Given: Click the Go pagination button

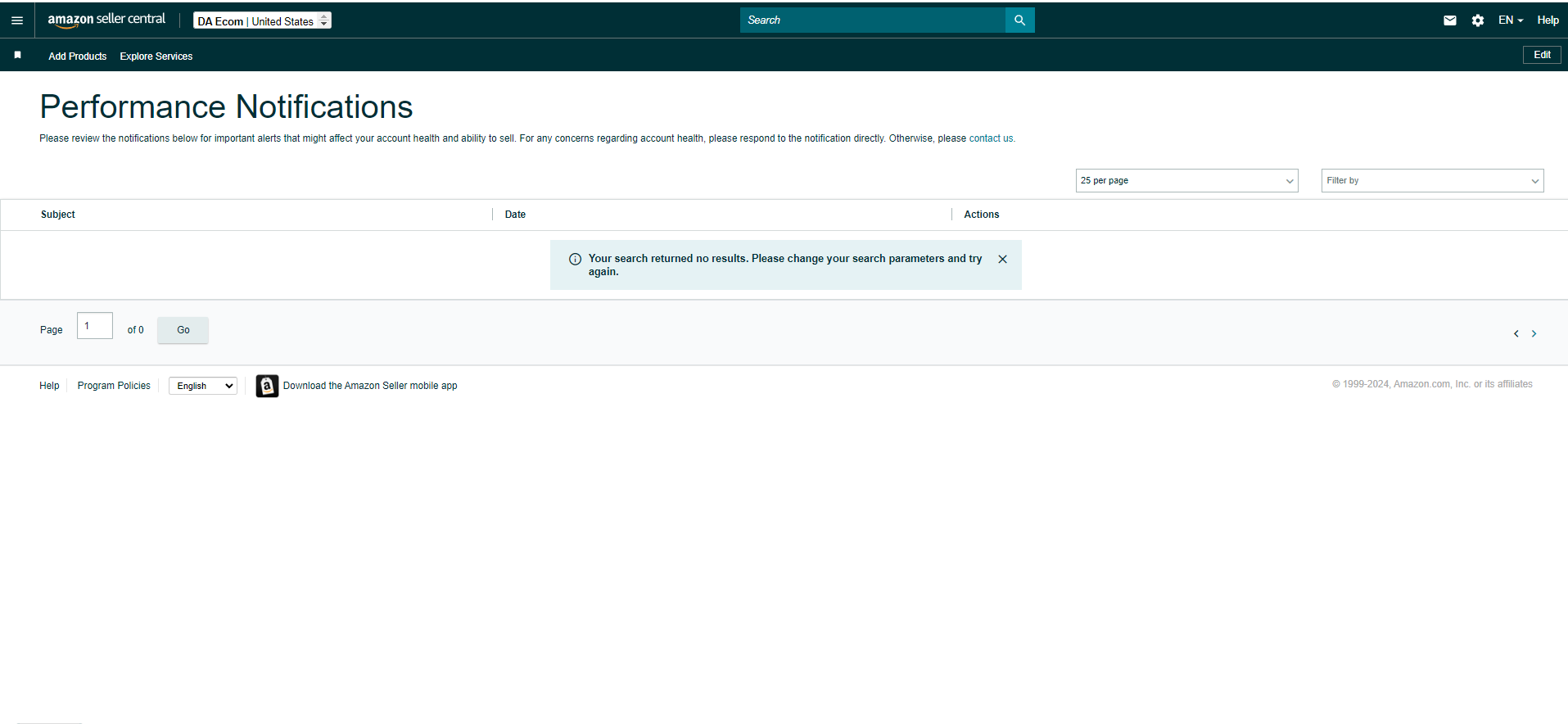Looking at the screenshot, I should pyautogui.click(x=183, y=330).
